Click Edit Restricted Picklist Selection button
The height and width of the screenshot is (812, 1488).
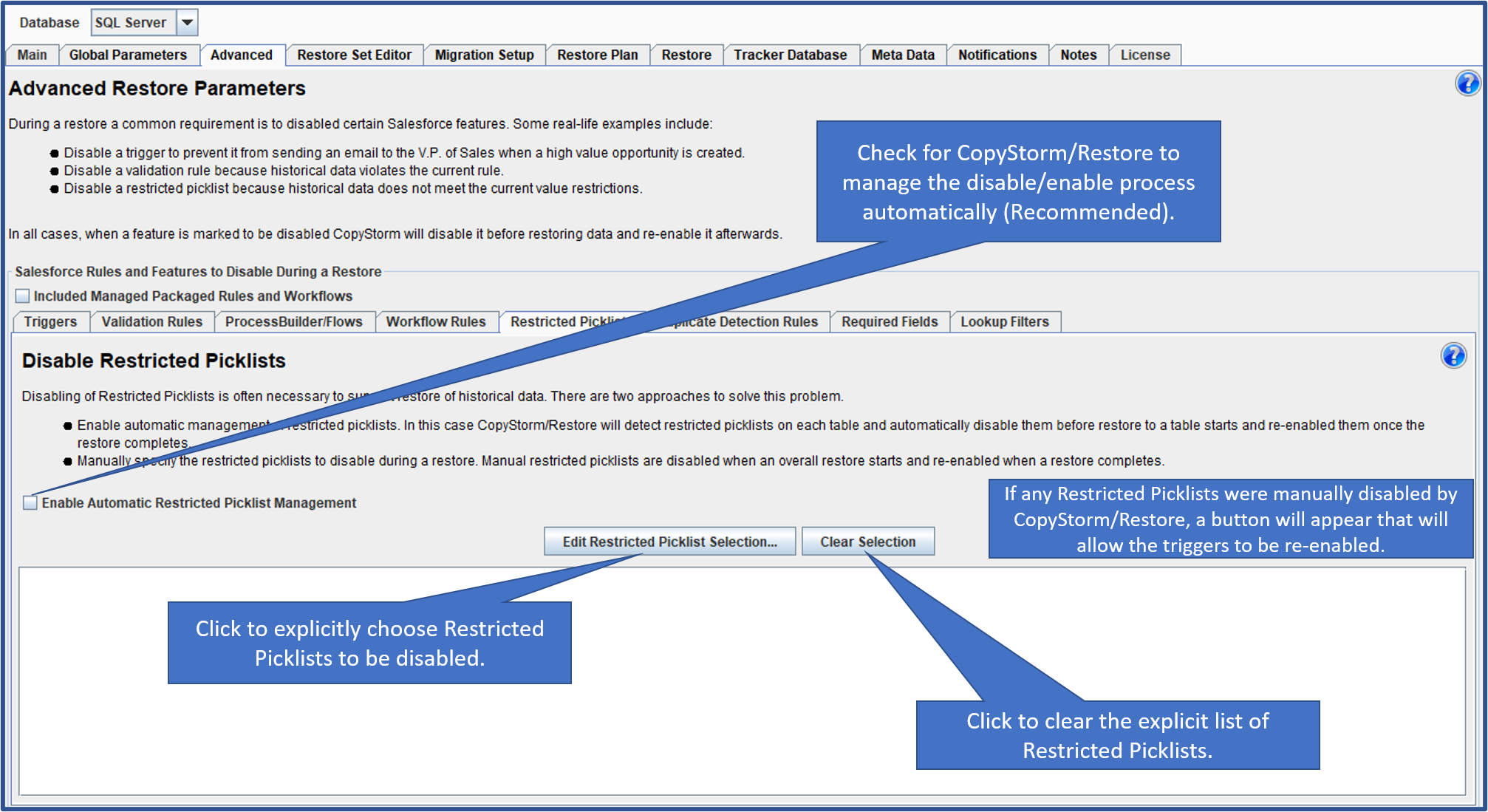[x=669, y=542]
